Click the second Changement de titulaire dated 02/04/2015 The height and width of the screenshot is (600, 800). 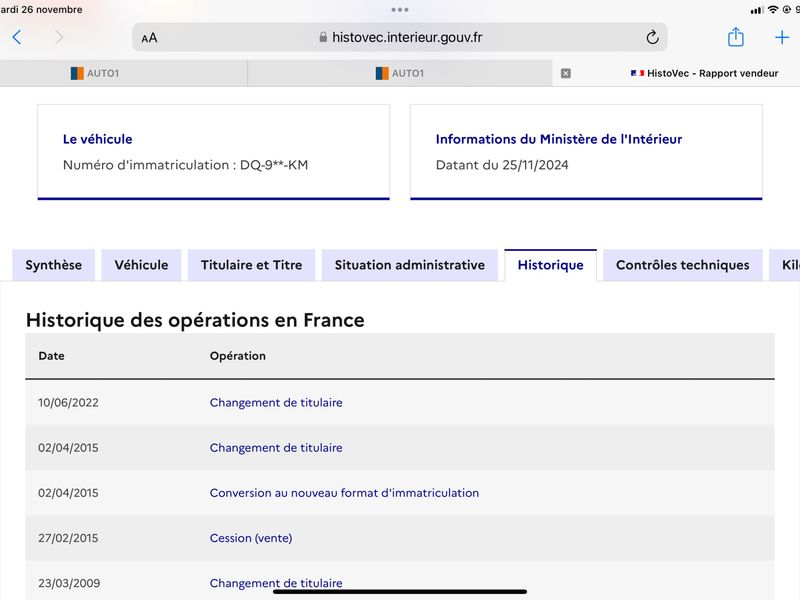(276, 447)
